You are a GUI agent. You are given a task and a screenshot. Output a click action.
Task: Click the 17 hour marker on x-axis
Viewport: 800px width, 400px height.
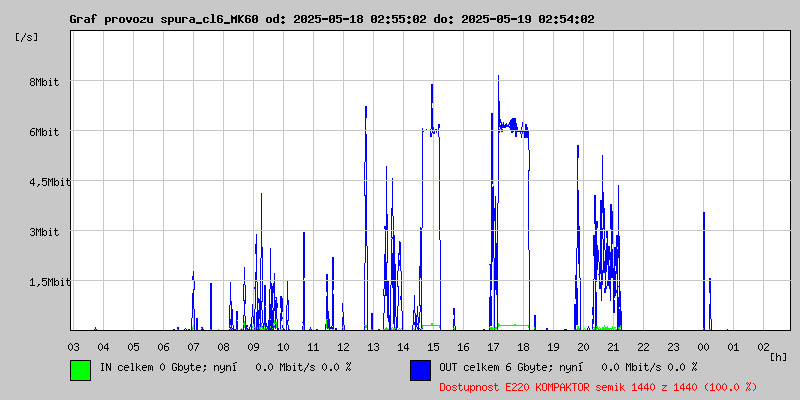point(493,346)
